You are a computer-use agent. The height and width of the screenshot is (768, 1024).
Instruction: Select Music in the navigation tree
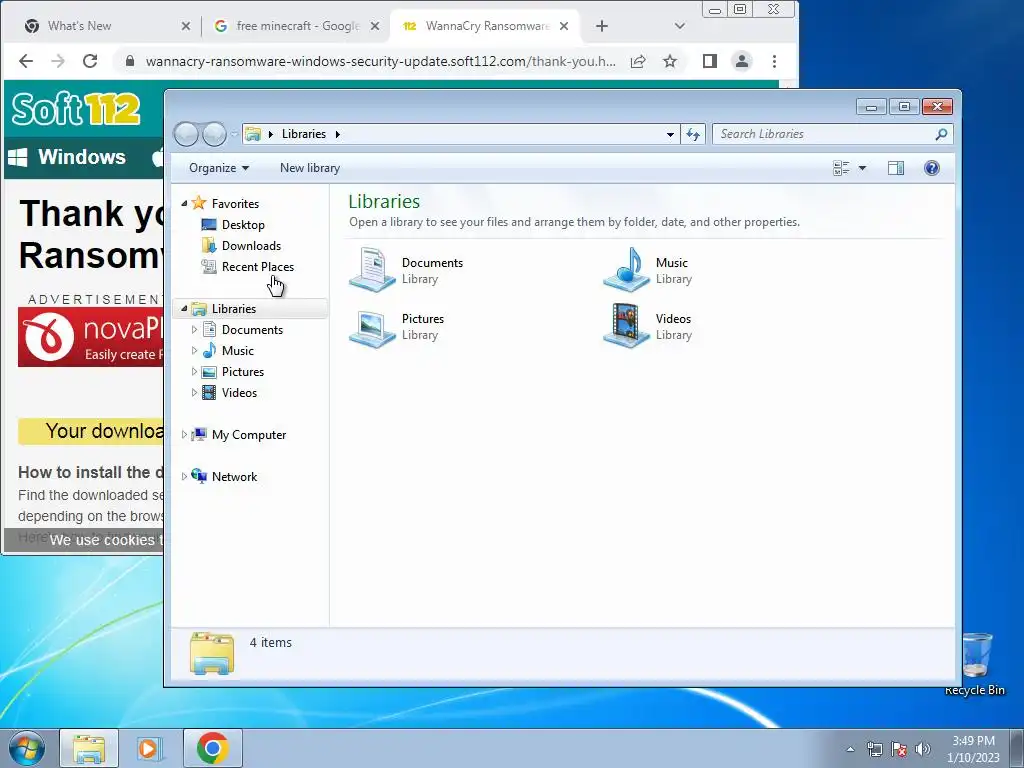(238, 351)
